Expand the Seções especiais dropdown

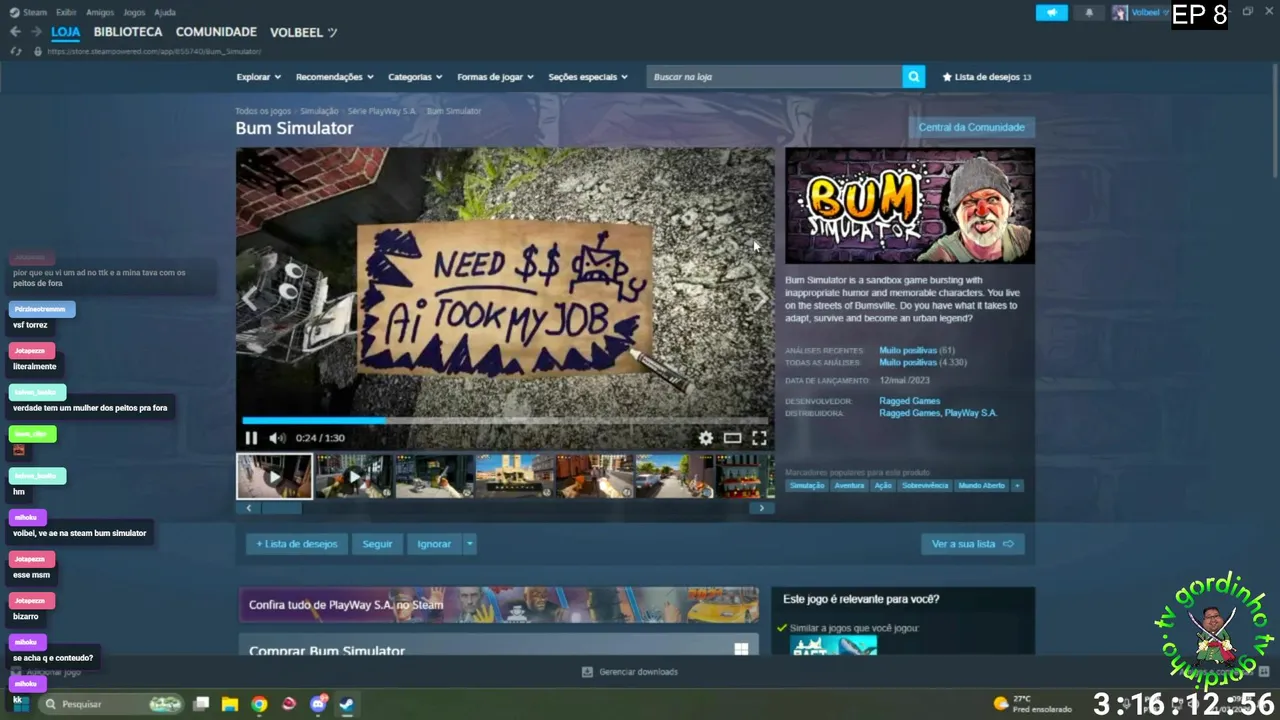click(x=588, y=77)
